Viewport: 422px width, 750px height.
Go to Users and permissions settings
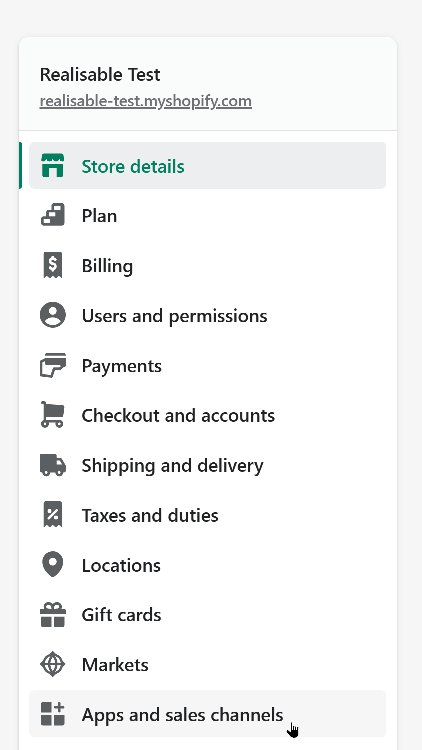pos(208,316)
